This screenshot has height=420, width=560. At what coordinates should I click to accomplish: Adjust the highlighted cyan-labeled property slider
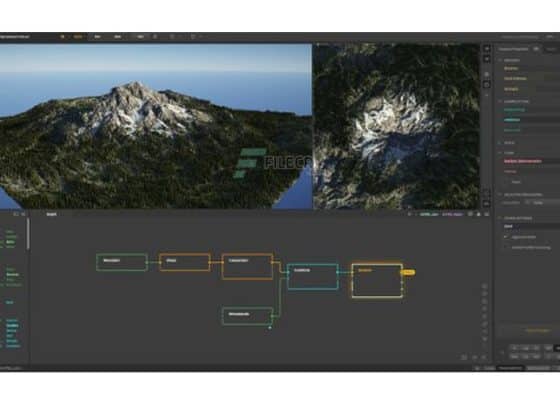[531, 120]
